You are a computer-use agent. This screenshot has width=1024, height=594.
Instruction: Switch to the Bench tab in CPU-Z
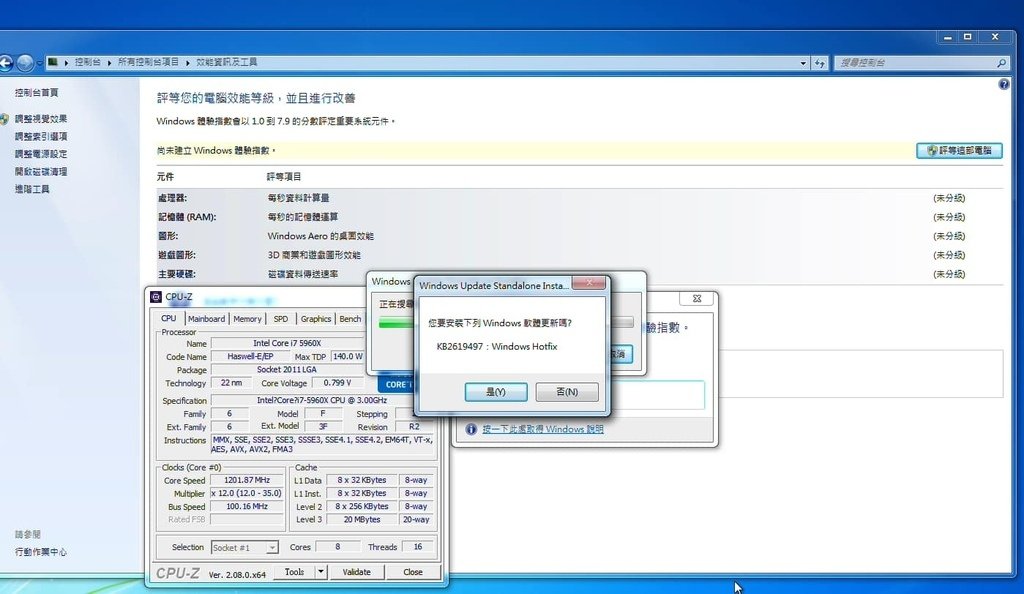click(350, 319)
